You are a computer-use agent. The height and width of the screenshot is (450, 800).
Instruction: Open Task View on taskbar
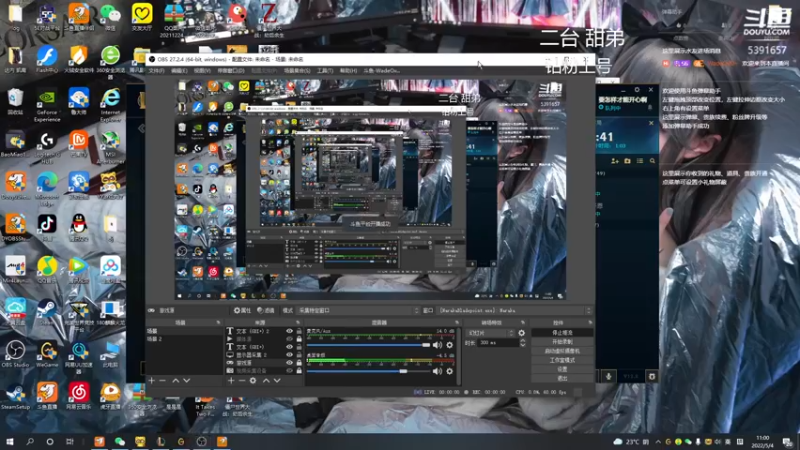coord(70,441)
